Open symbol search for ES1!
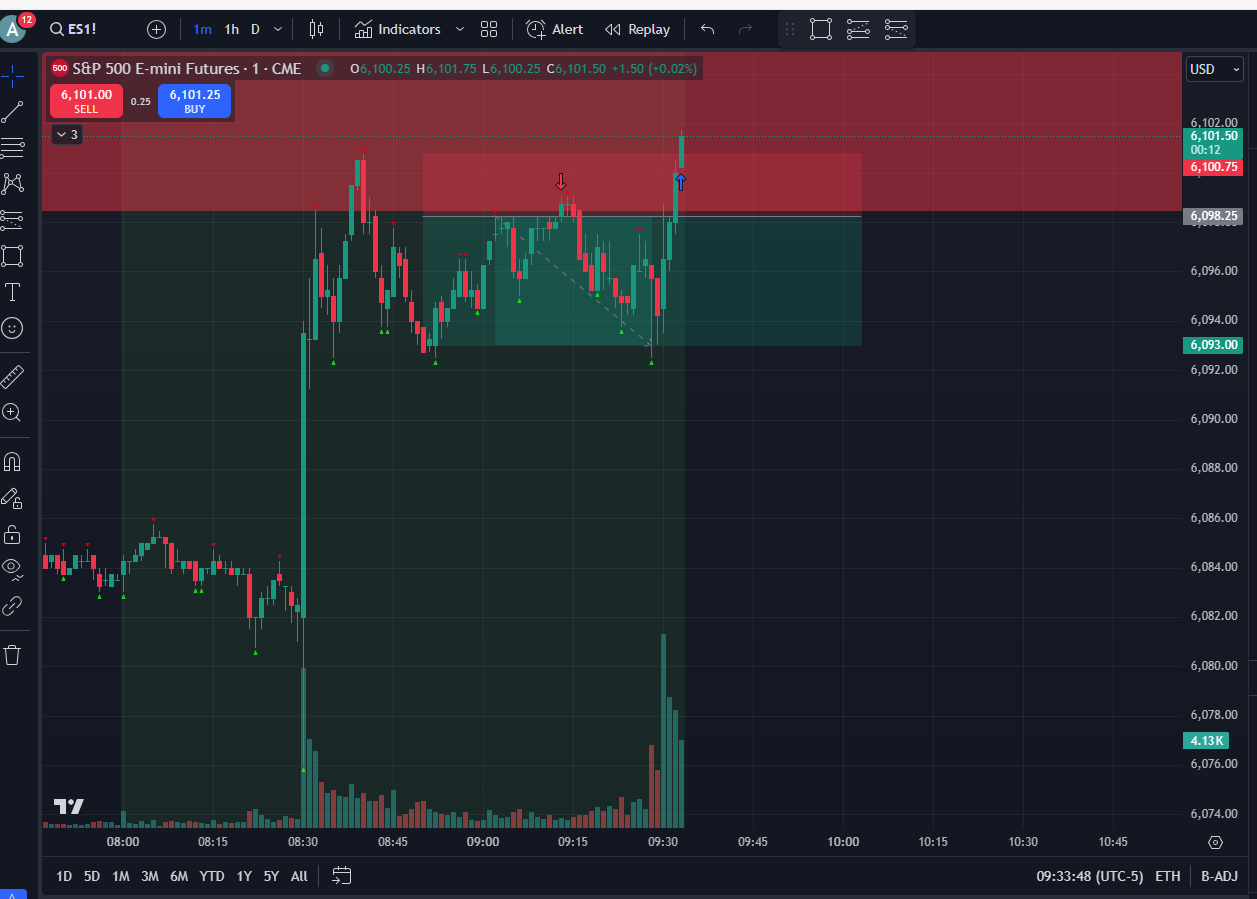The width and height of the screenshot is (1257, 899). point(73,29)
